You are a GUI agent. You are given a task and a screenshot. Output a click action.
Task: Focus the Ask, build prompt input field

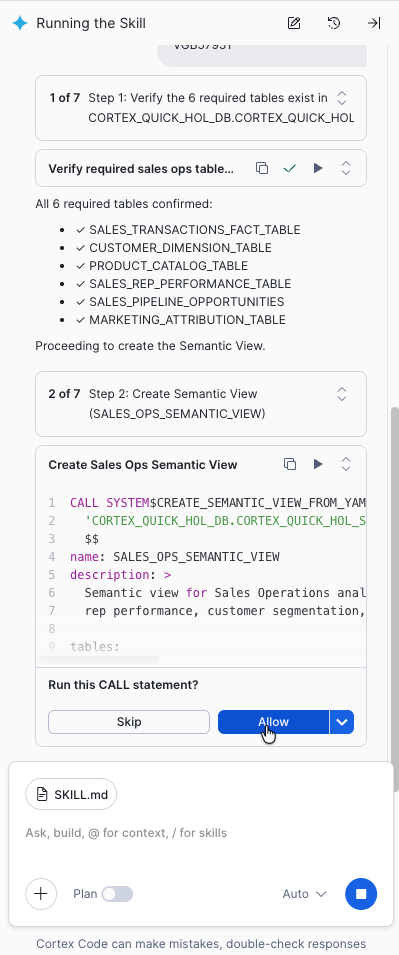[200, 833]
